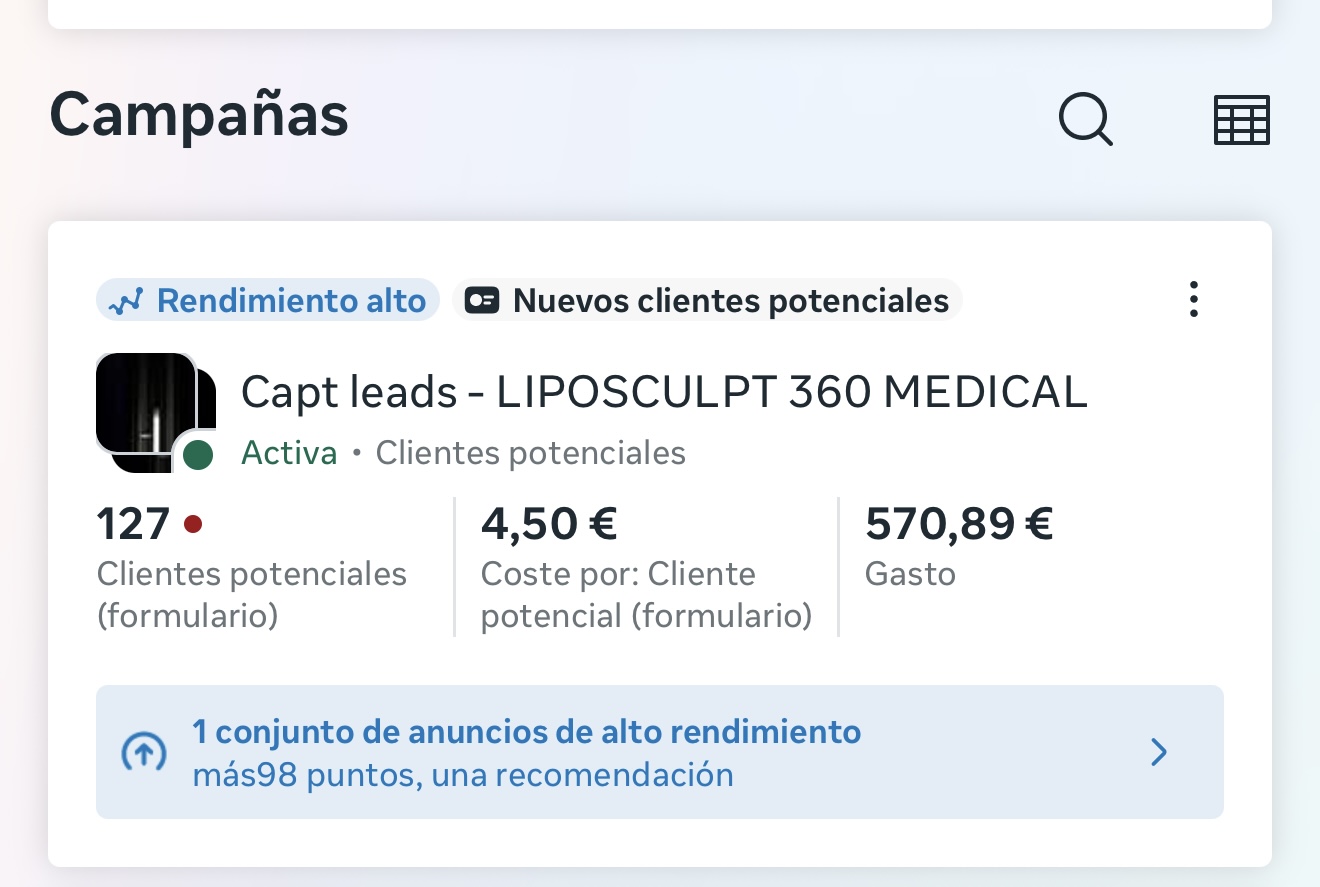Open the campaigns search magnifier icon
The height and width of the screenshot is (887, 1320).
1086,120
